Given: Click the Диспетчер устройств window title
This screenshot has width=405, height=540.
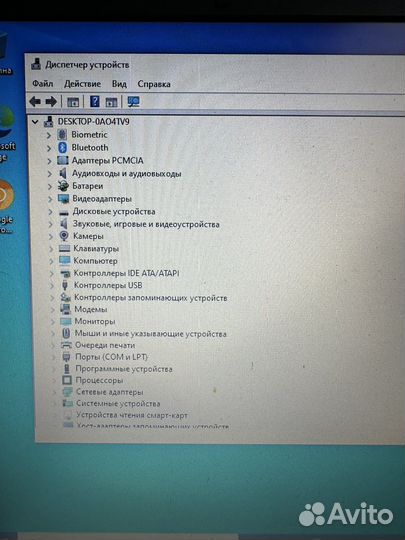Looking at the screenshot, I should [x=87, y=65].
